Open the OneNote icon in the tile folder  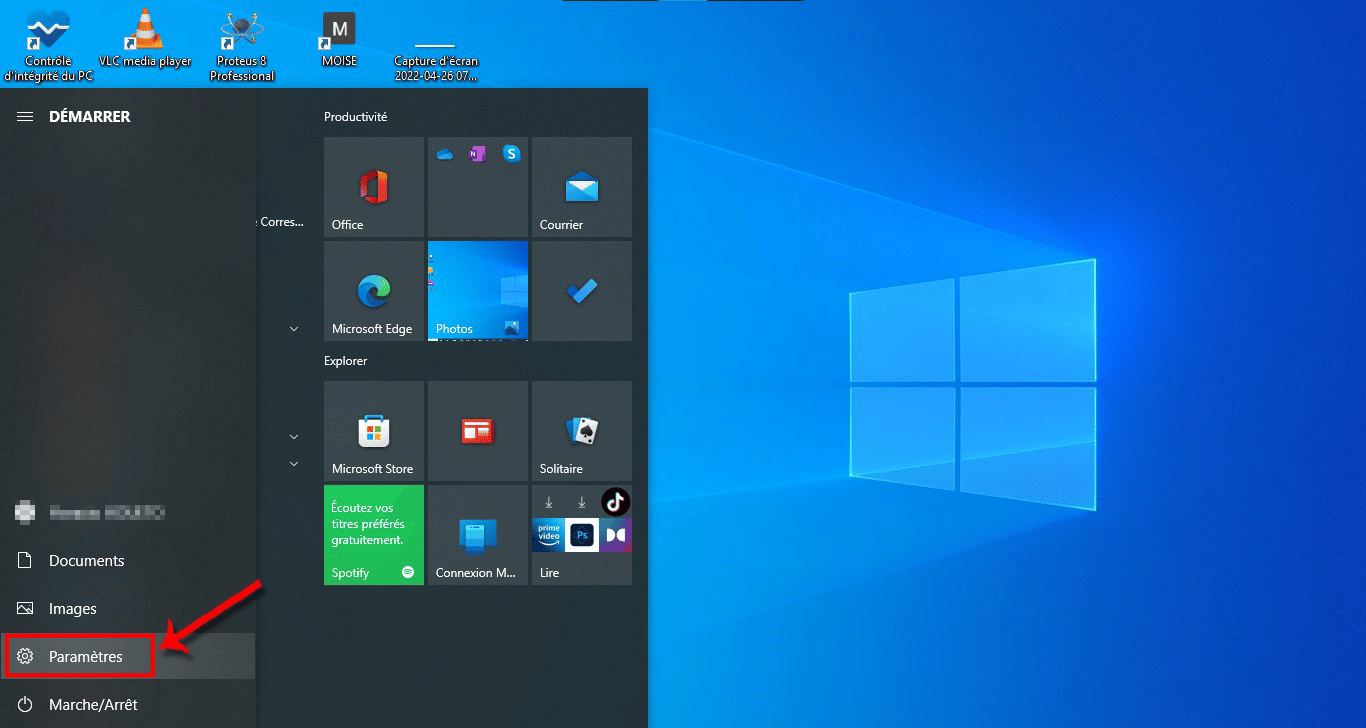tap(478, 154)
